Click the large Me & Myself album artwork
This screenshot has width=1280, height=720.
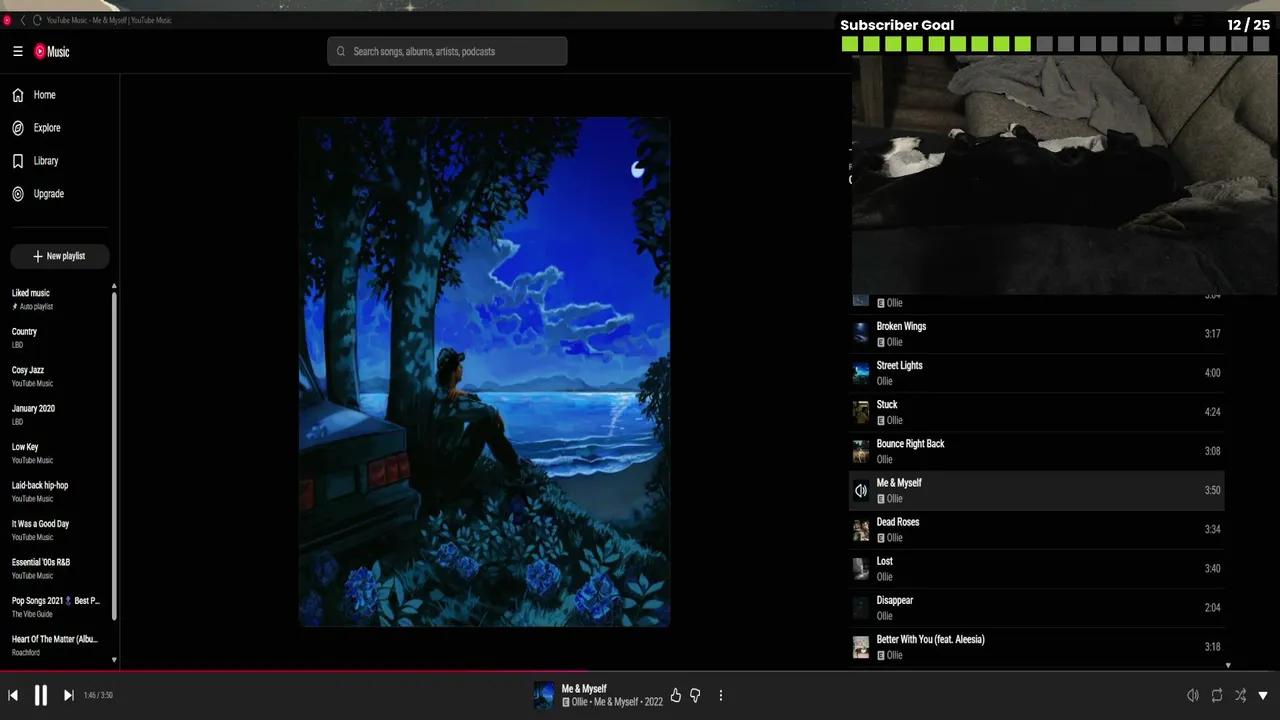point(484,372)
